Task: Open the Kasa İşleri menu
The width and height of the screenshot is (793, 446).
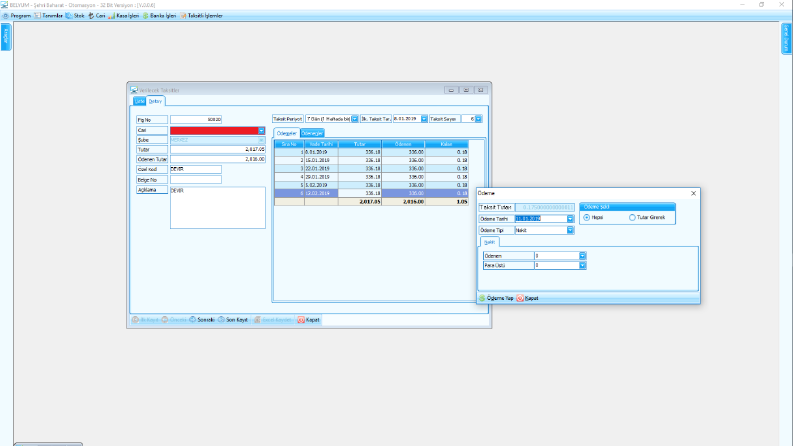Action: point(123,16)
